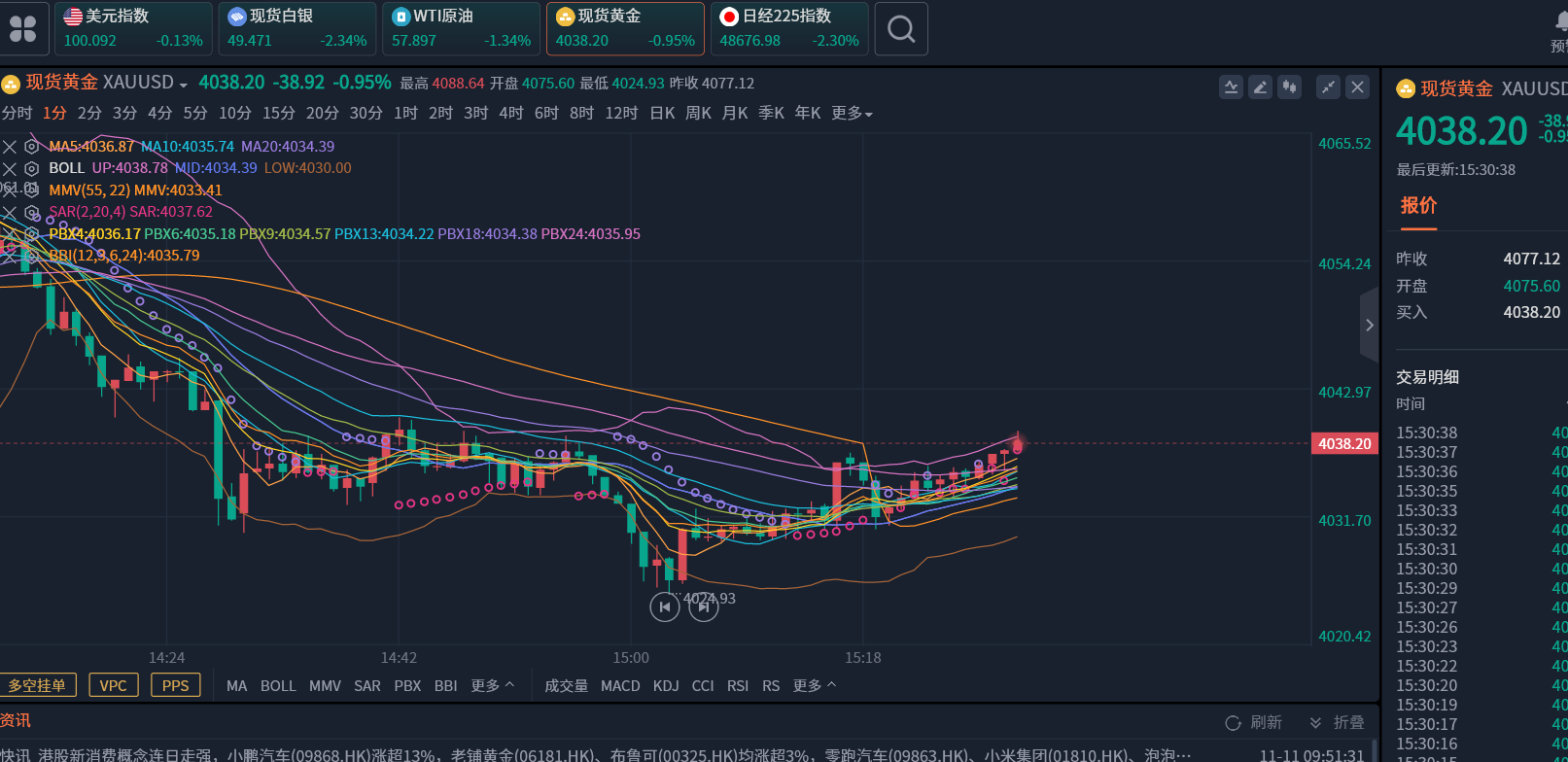
Task: Expand the right side panel chevron
Action: (x=1369, y=326)
